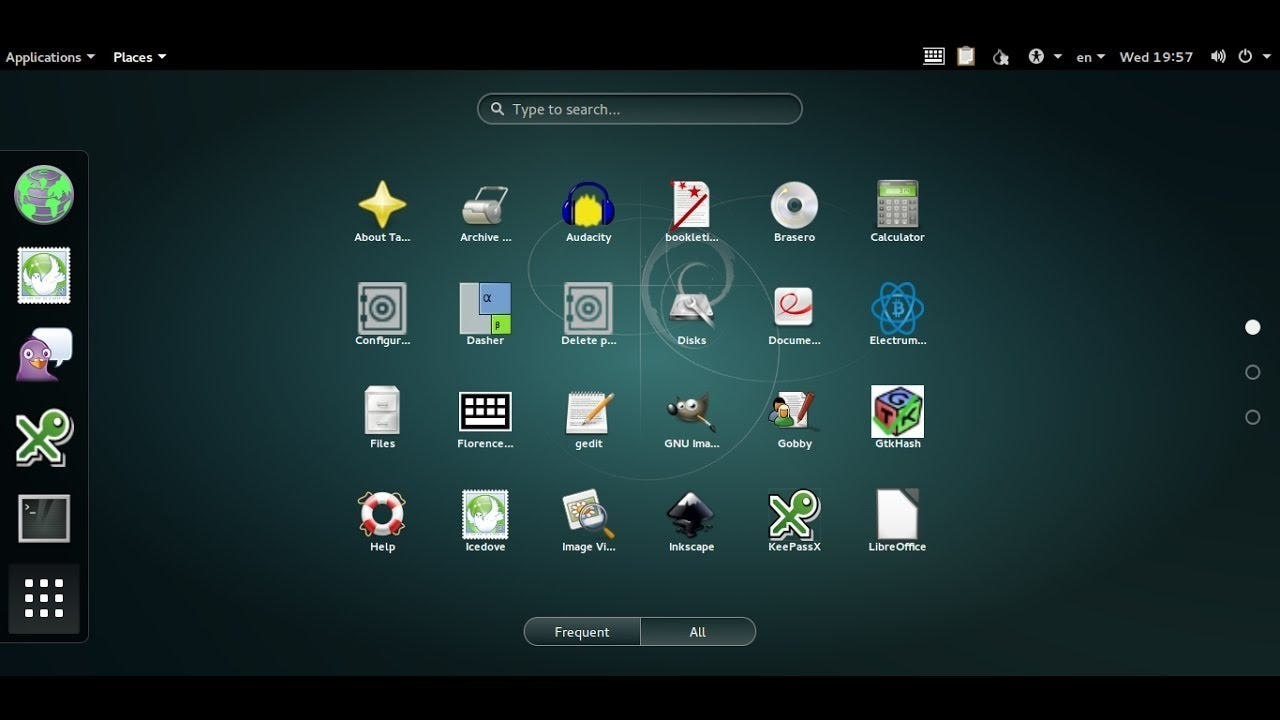This screenshot has height=720, width=1280.
Task: Launch the Disks utility
Action: [691, 314]
